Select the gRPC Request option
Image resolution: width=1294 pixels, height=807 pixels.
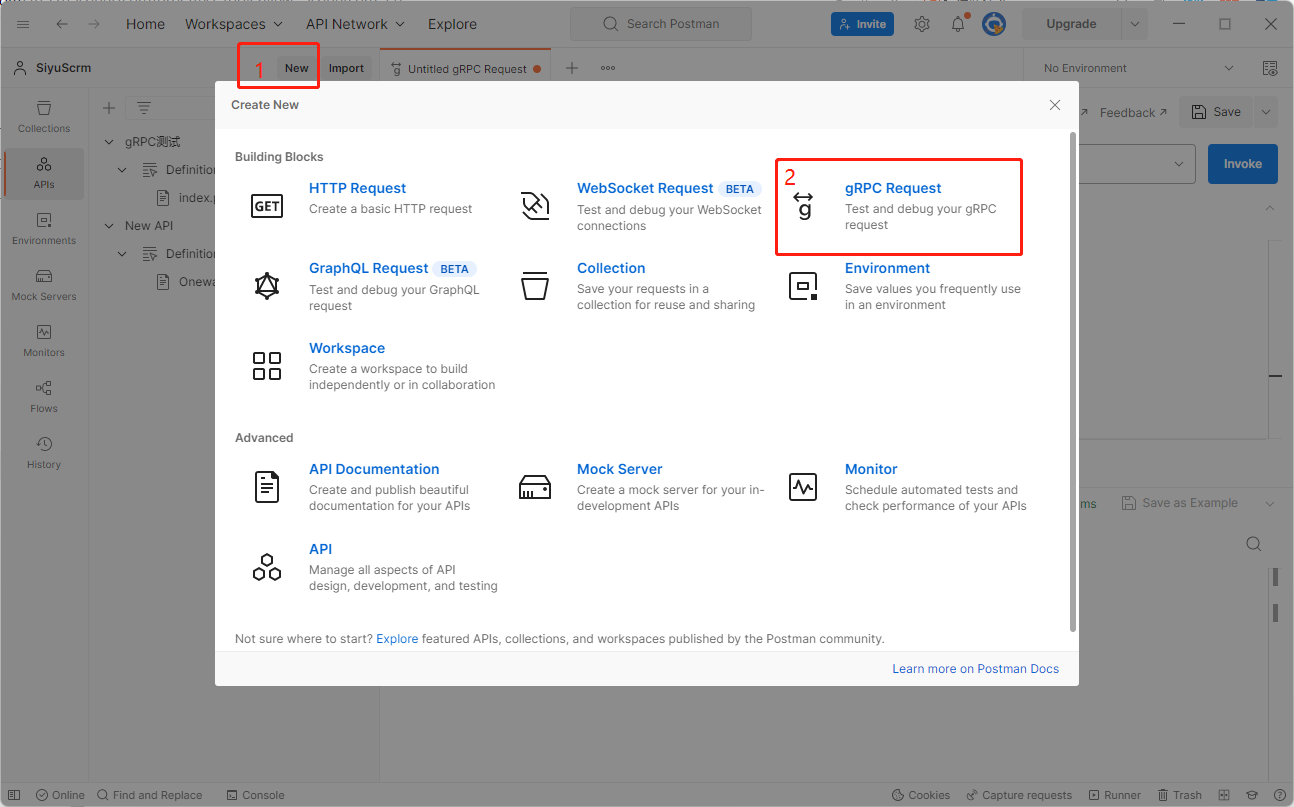coord(893,188)
